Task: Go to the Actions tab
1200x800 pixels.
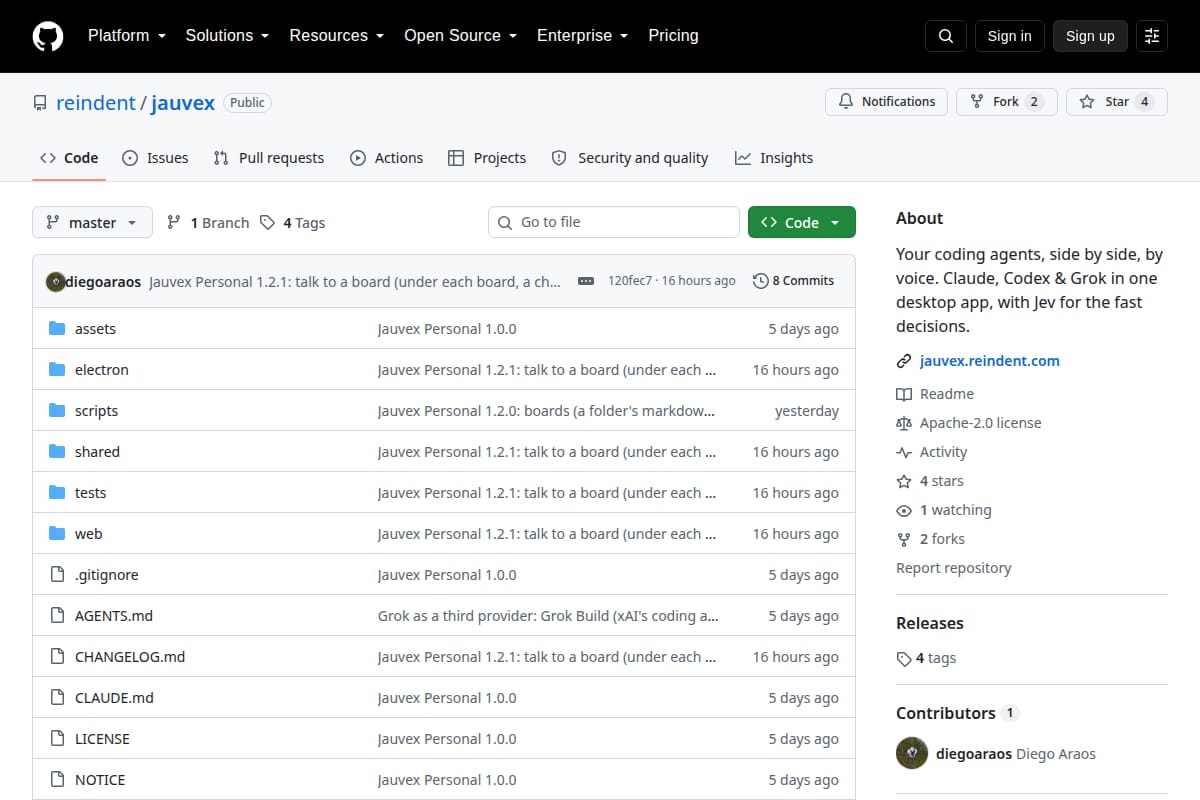Action: [x=386, y=158]
